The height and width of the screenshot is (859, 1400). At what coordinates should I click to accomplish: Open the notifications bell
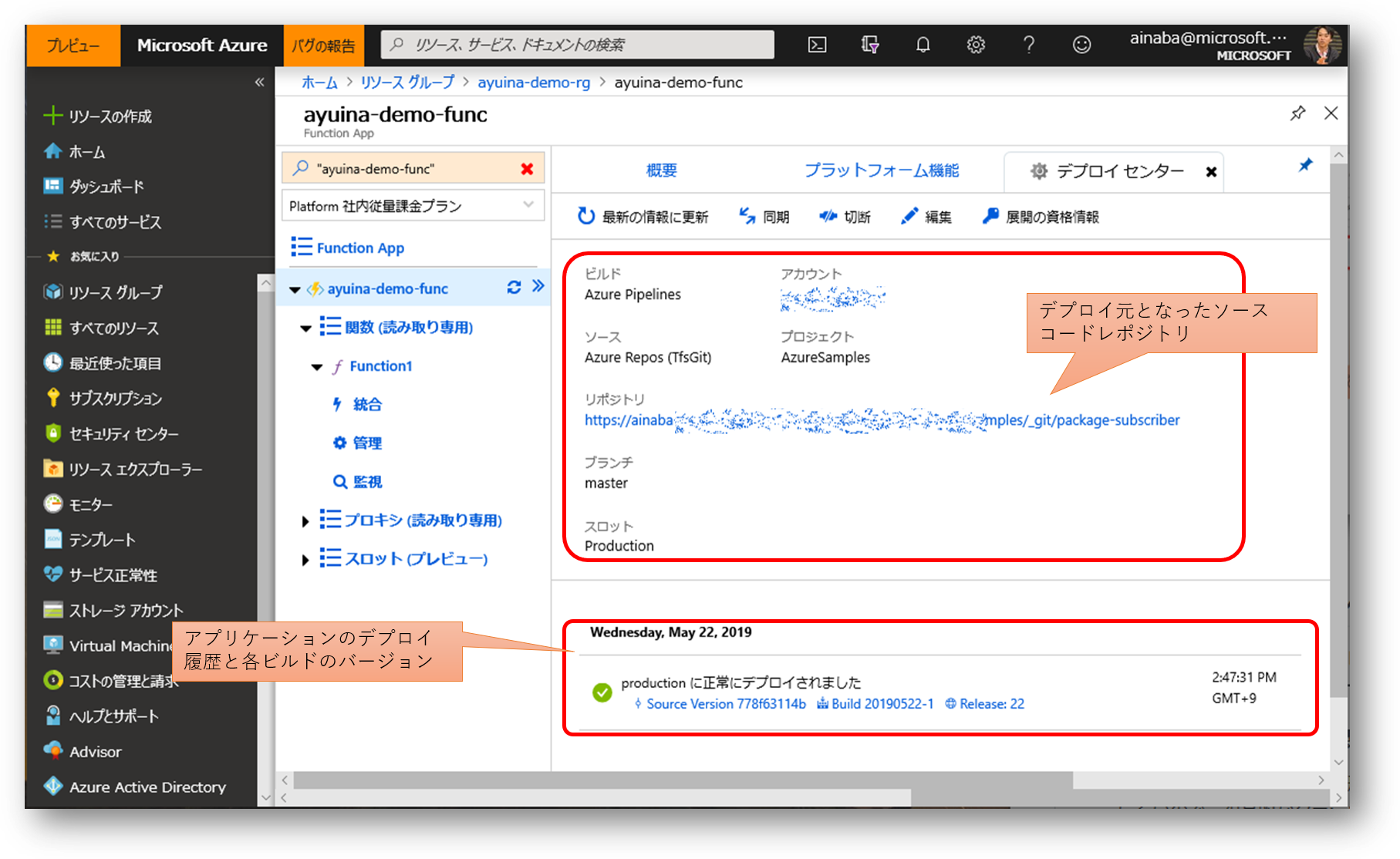(x=923, y=45)
